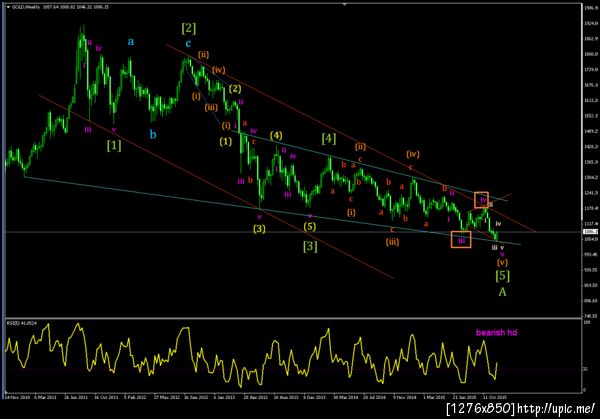Click the orange (v) wave label
The height and width of the screenshot is (419, 600).
coord(502,262)
